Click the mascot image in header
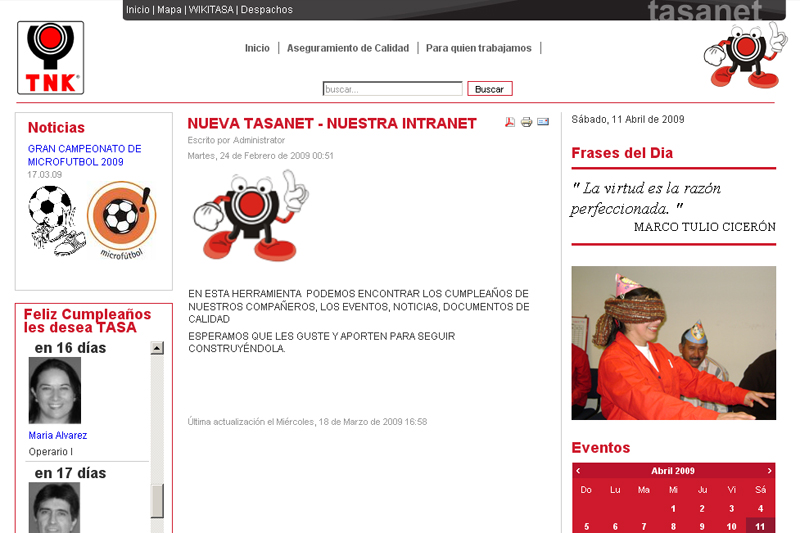 coord(745,55)
